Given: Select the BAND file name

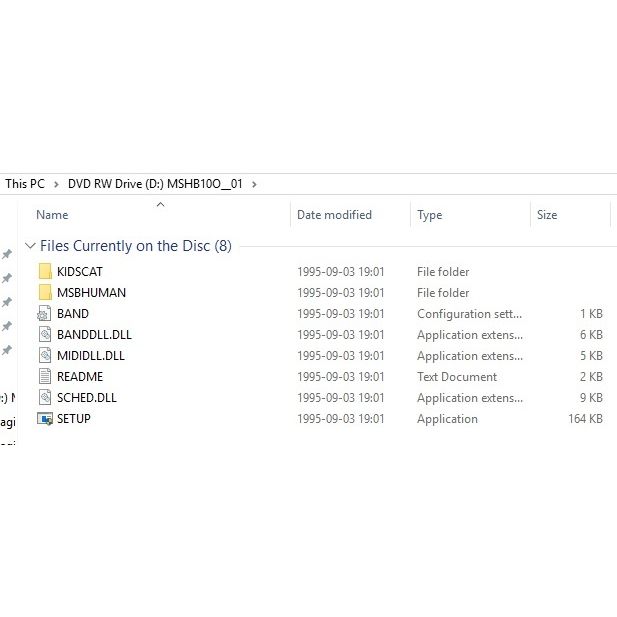Looking at the screenshot, I should (x=73, y=314).
